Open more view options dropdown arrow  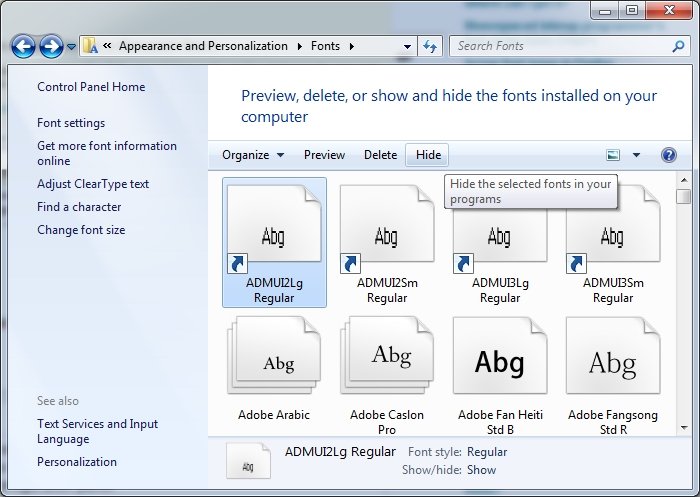click(x=636, y=155)
